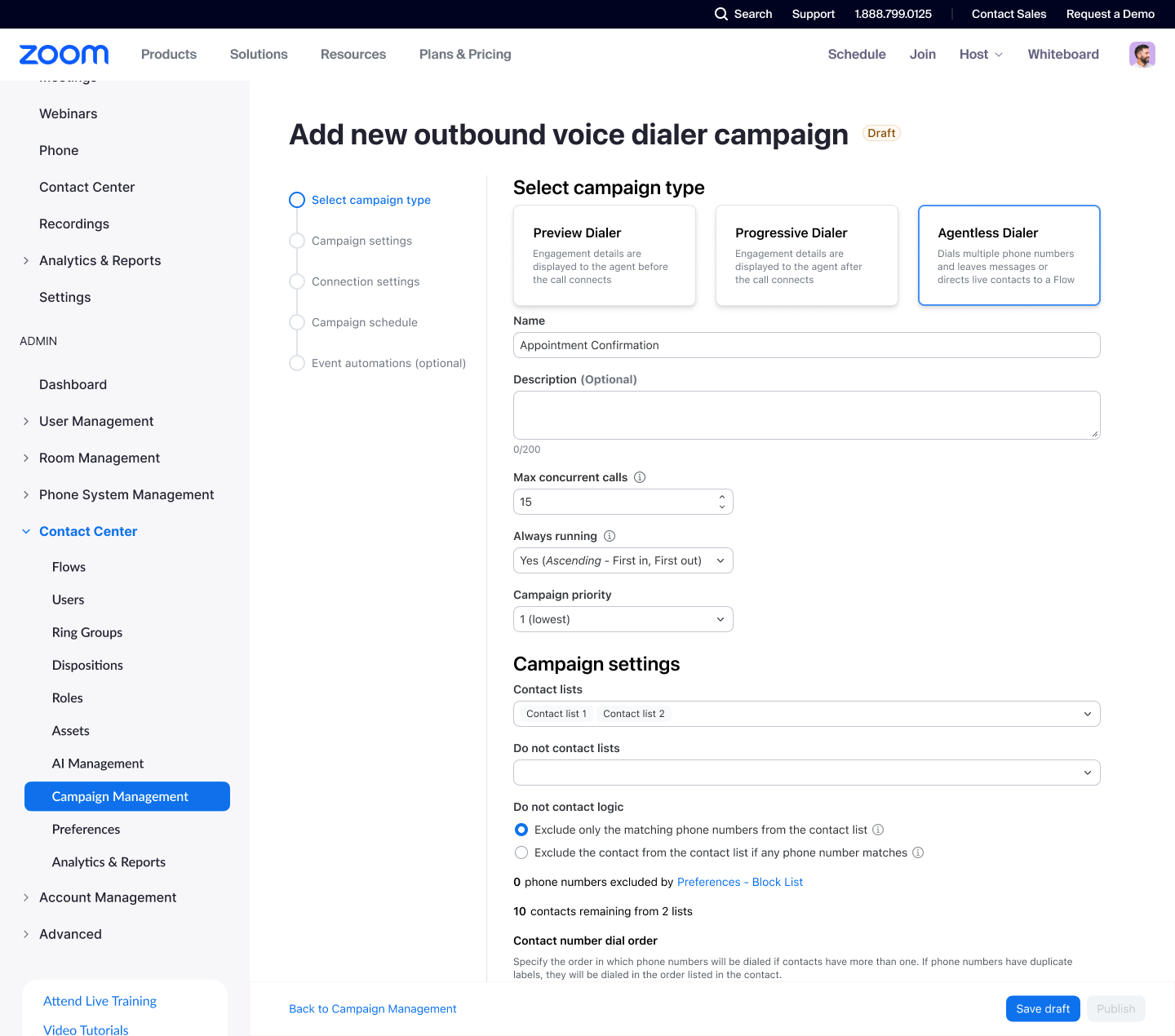Expand the Host menu
This screenshot has height=1036, width=1175.
(981, 55)
